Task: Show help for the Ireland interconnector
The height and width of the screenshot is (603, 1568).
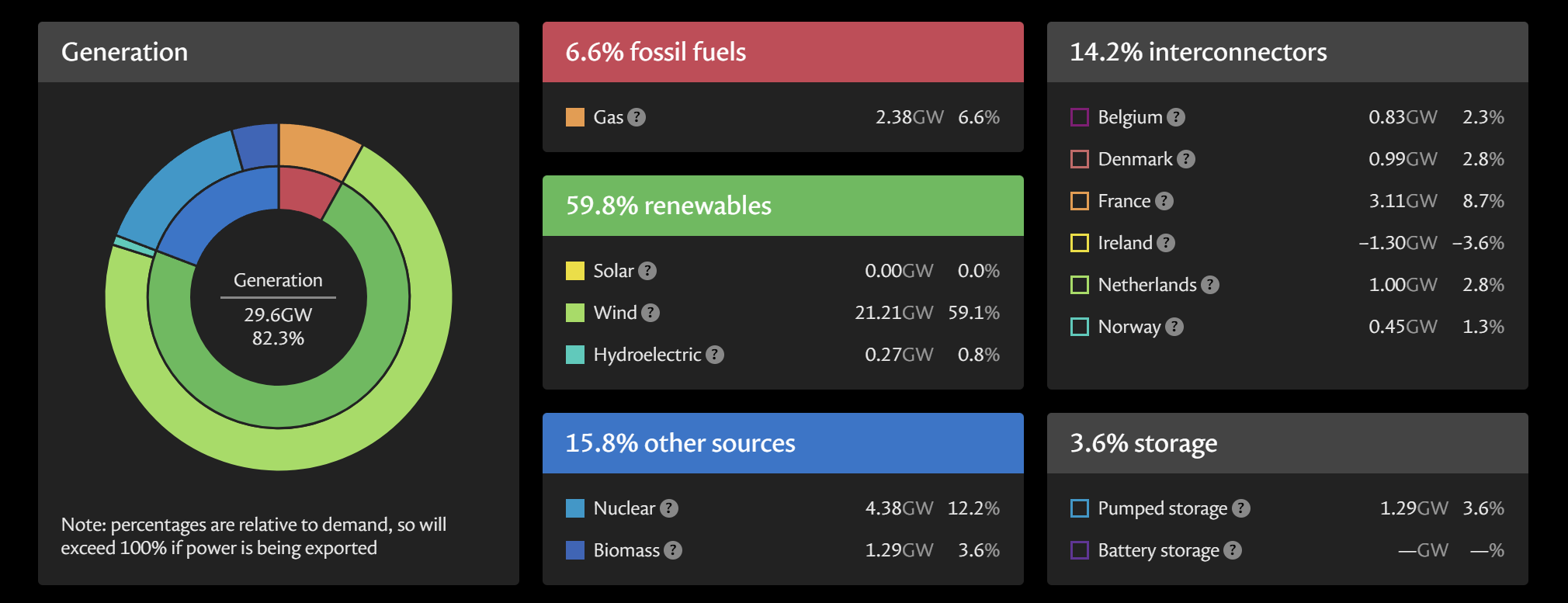Action: coord(1166,243)
